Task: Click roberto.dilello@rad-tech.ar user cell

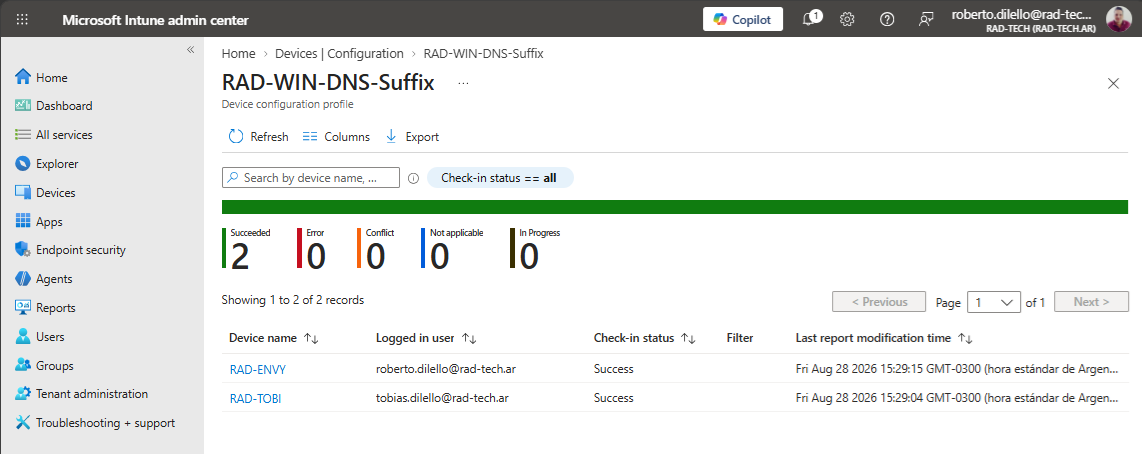Action: (446, 369)
